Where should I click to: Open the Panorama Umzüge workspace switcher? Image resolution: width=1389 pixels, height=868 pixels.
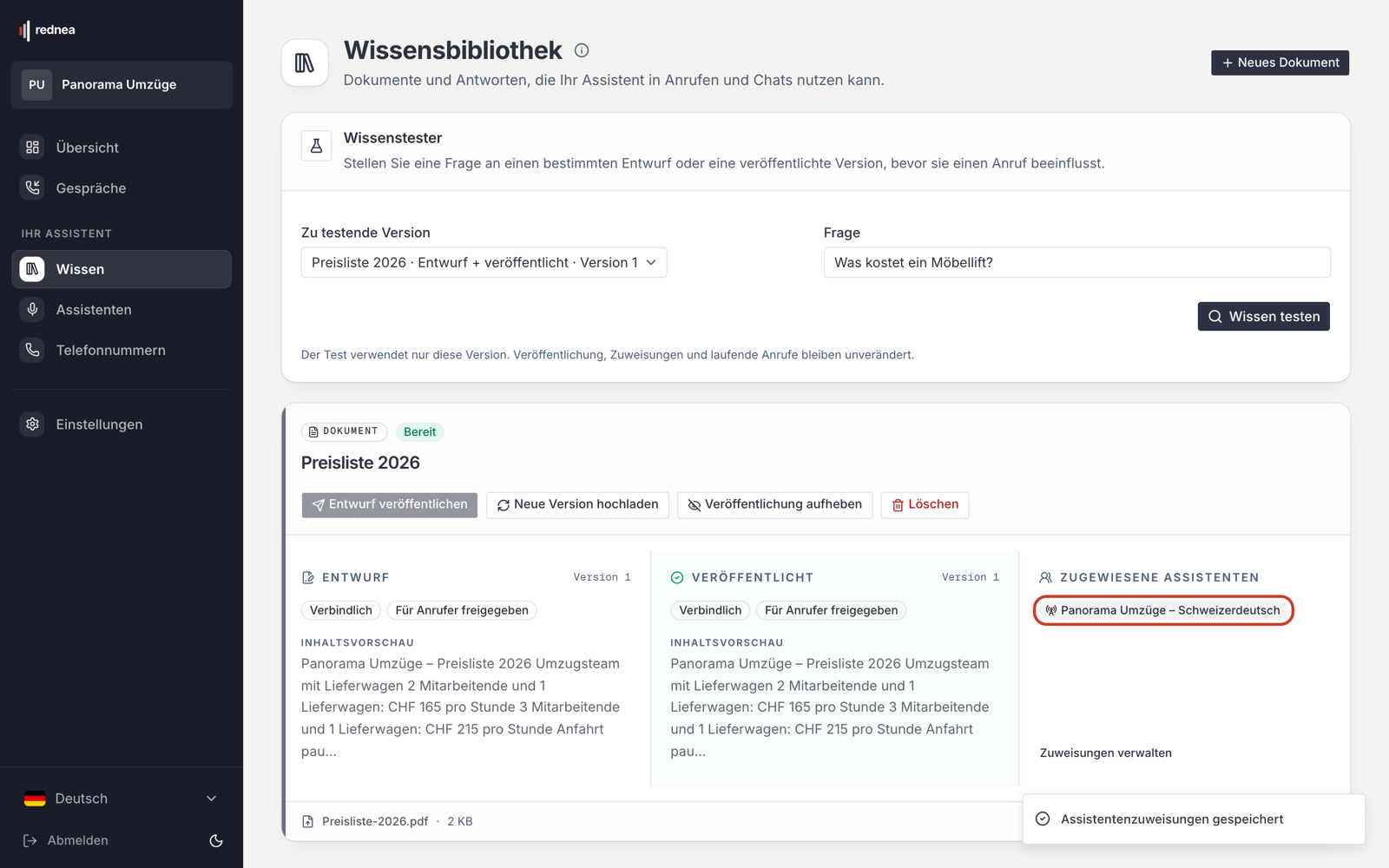click(122, 85)
